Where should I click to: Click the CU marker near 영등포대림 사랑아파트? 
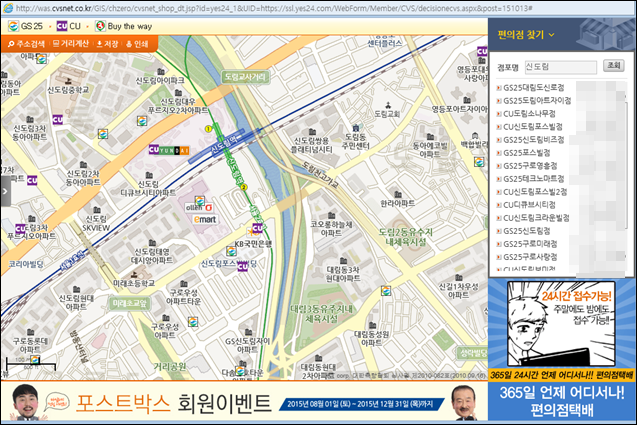482,52
